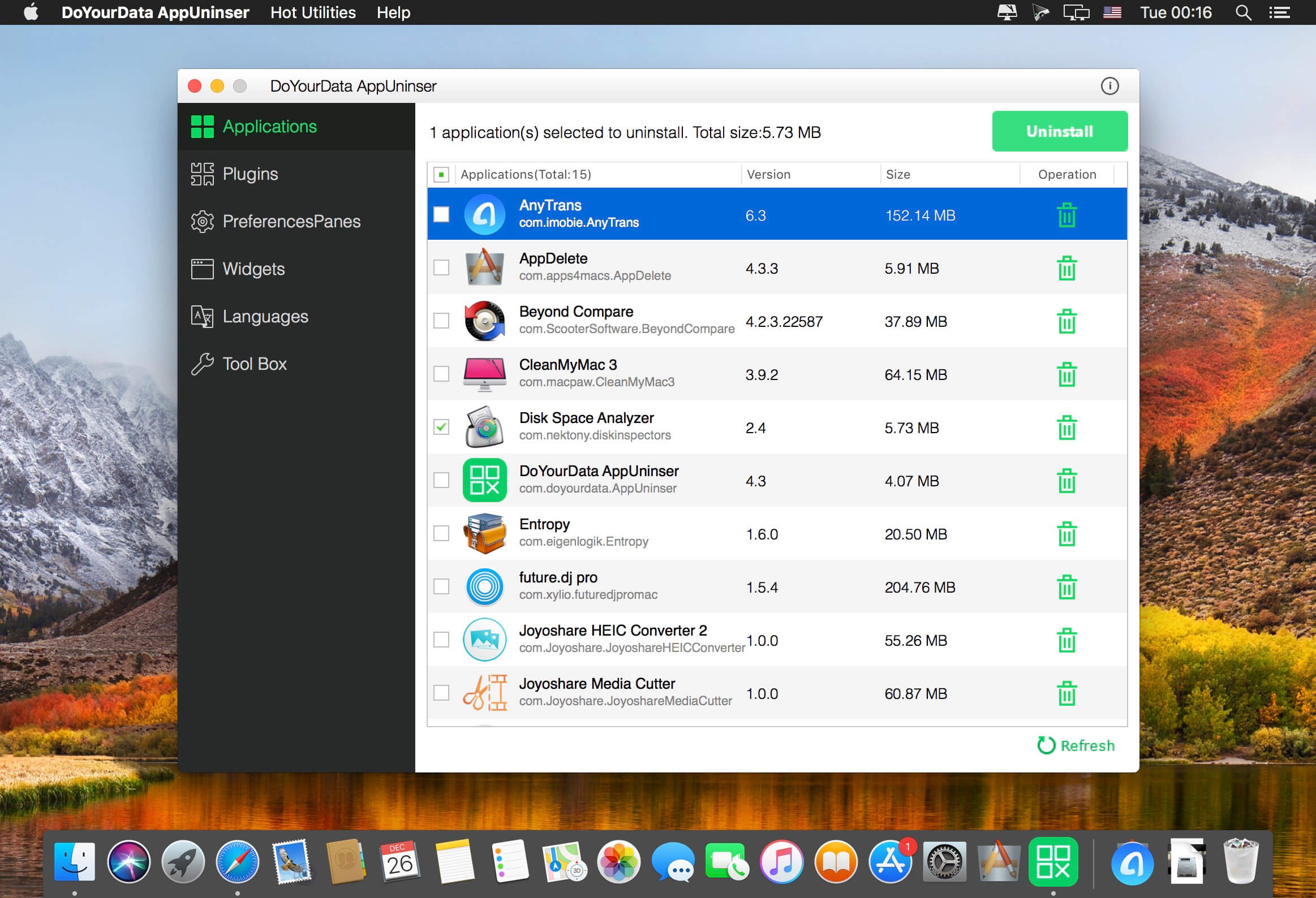Check the Beyond Compare checkbox
1316x898 pixels.
[441, 321]
